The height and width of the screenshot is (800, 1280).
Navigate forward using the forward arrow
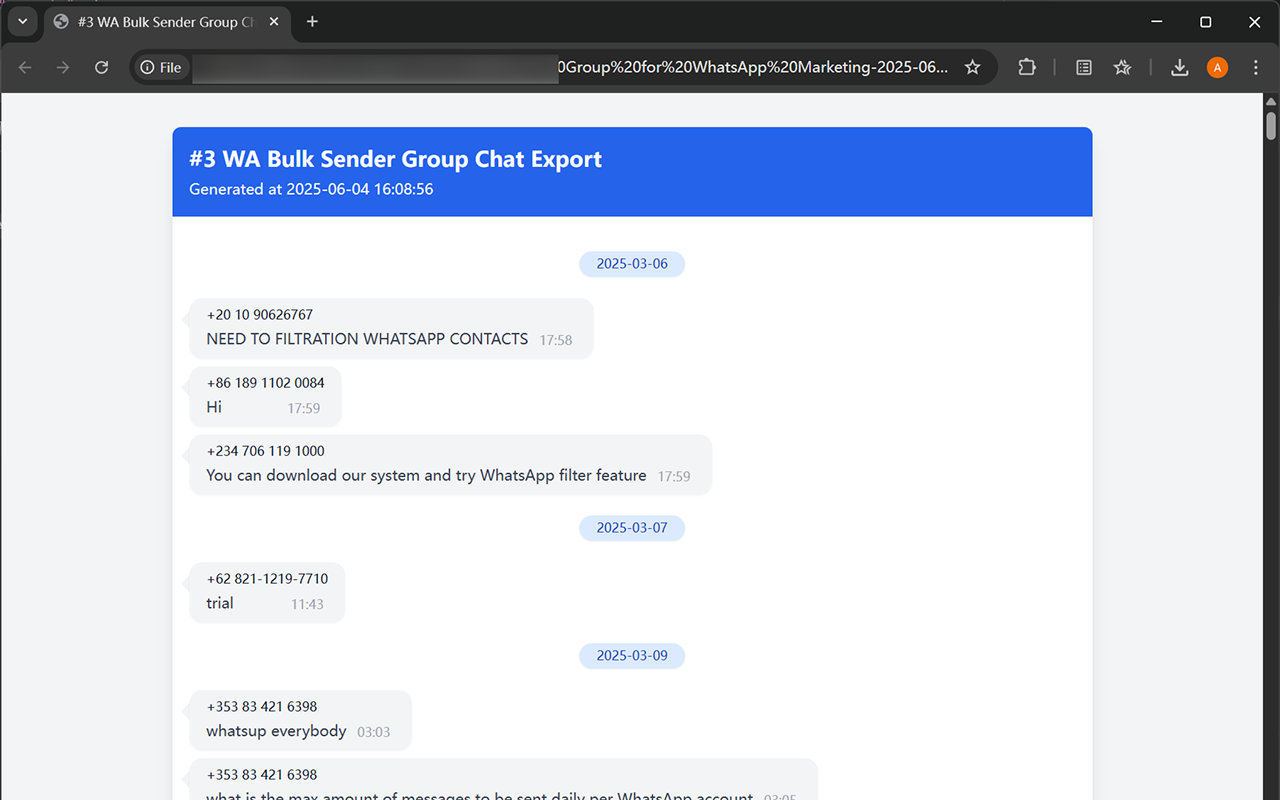pyautogui.click(x=62, y=67)
